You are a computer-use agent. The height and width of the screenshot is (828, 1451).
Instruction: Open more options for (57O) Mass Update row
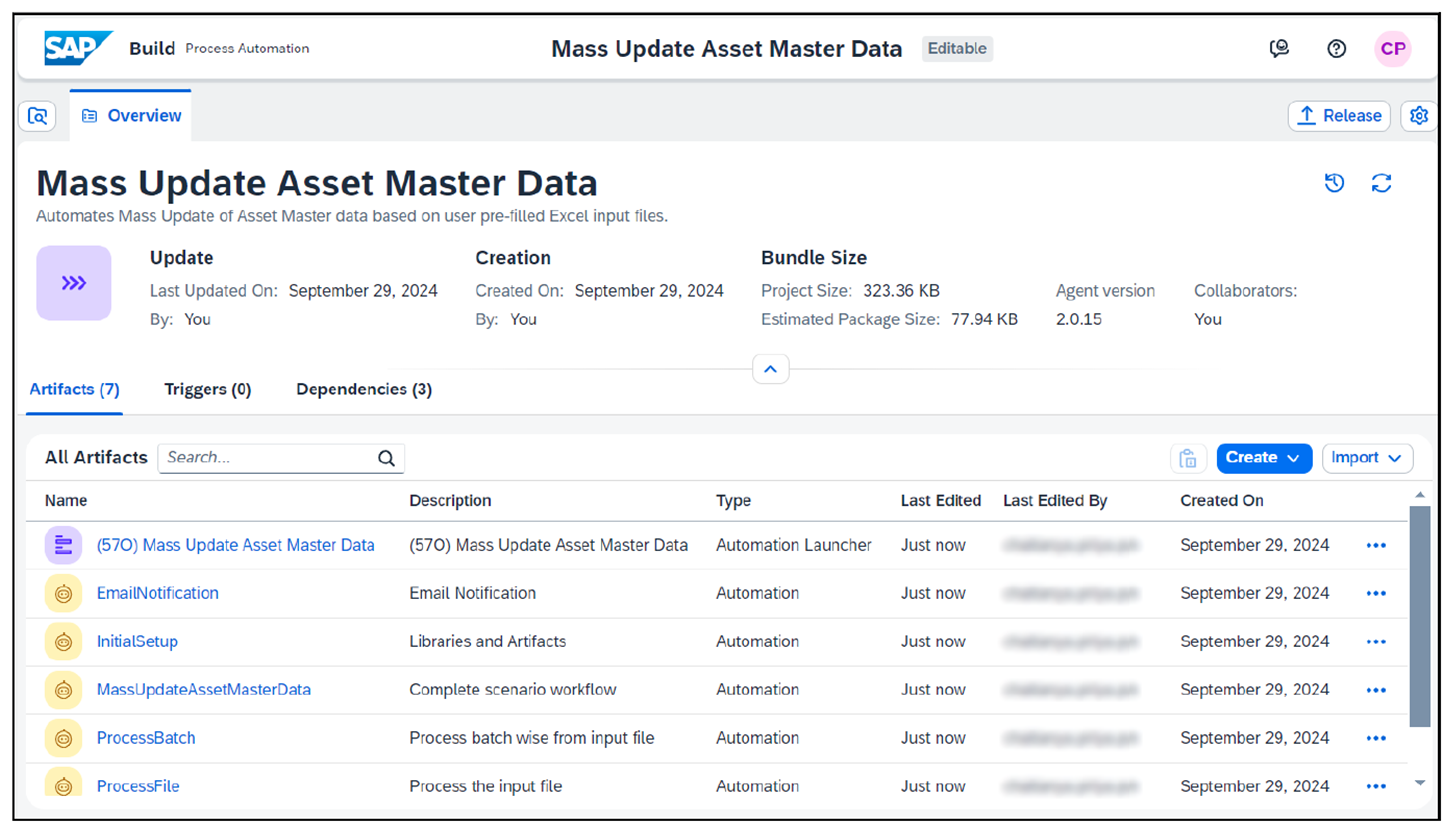tap(1376, 545)
